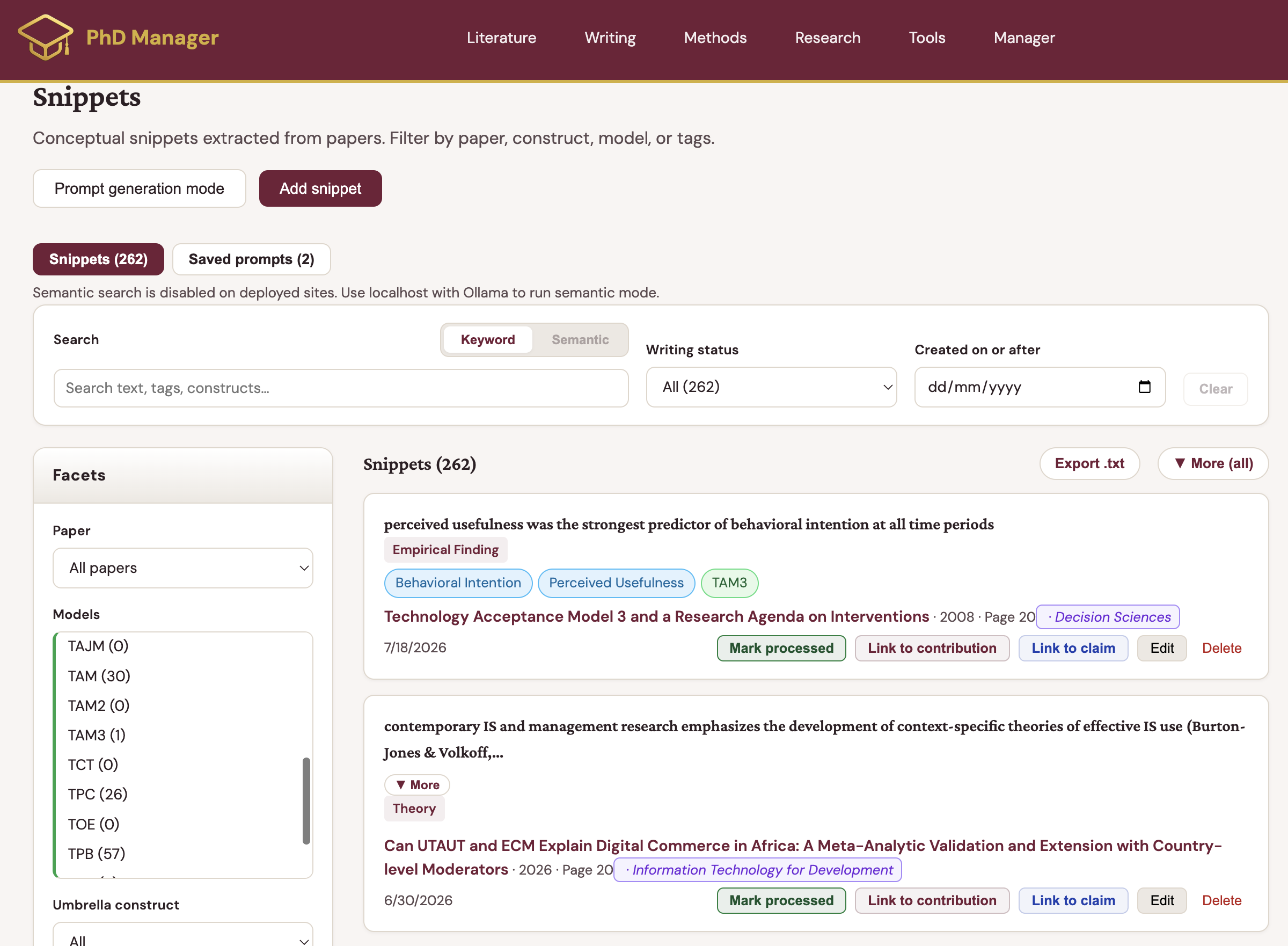Open the Methods menu

715,38
